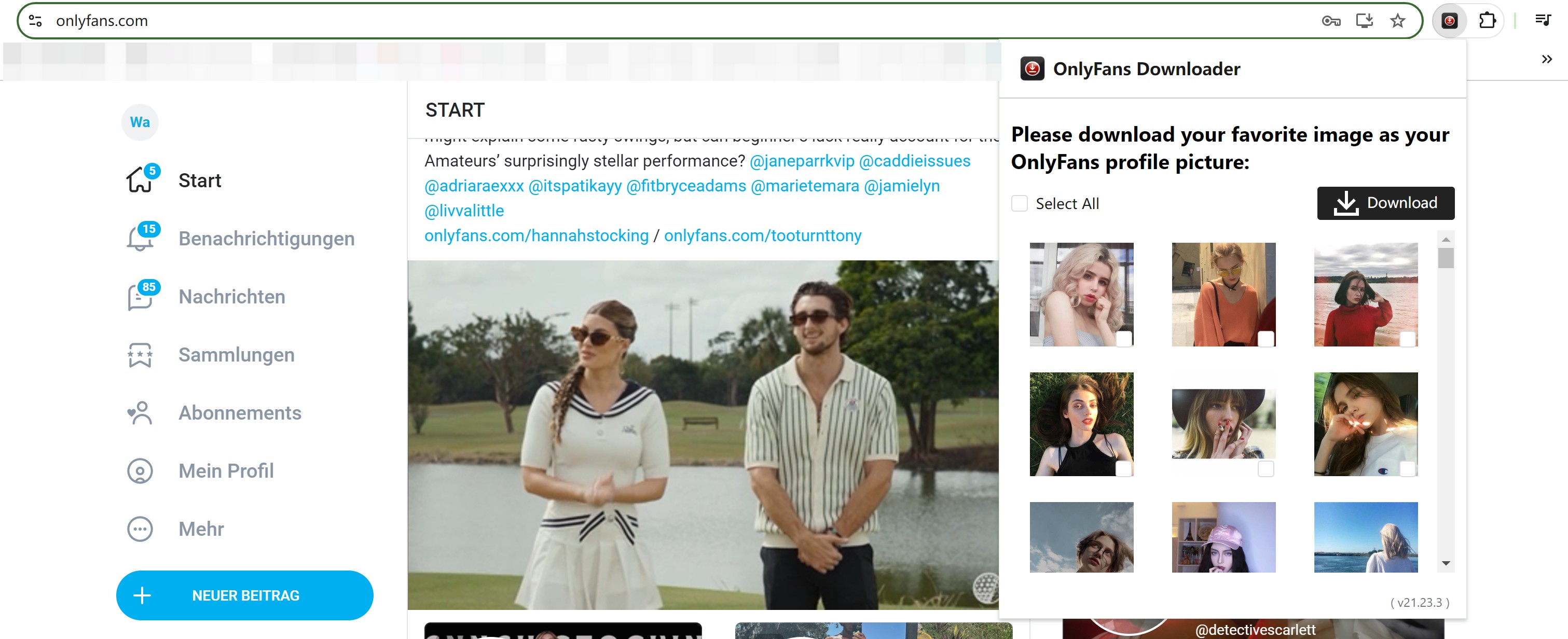Check the box on the pink-haired woman thumbnail
1568x639 pixels.
pos(1124,339)
